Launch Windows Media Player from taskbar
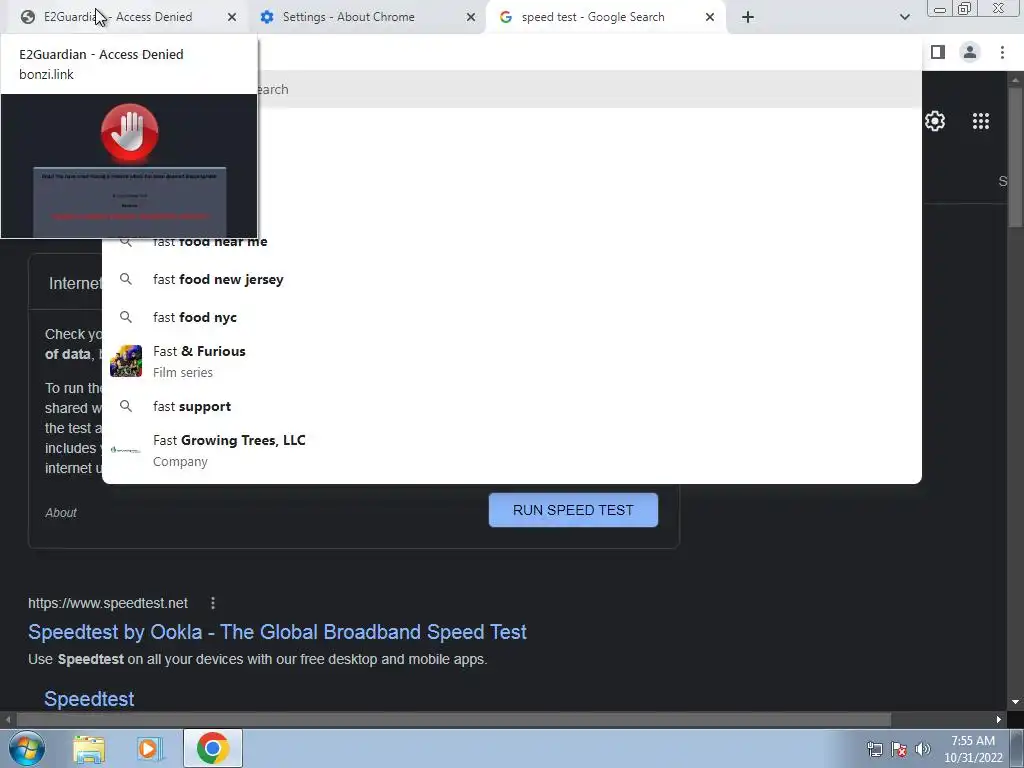 coord(150,748)
